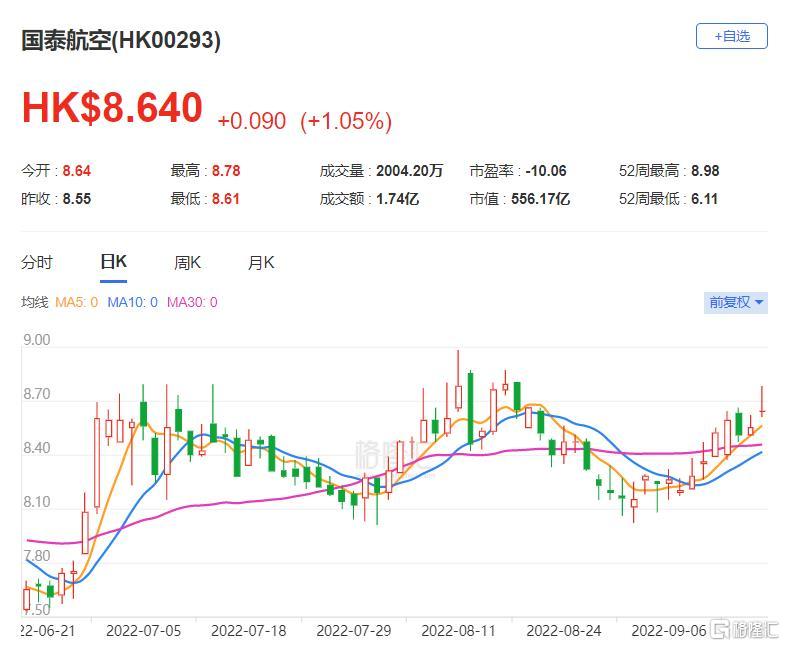Viewport: 785px width, 646px height.
Task: Switch to the 分时 tab
Action: 37,263
